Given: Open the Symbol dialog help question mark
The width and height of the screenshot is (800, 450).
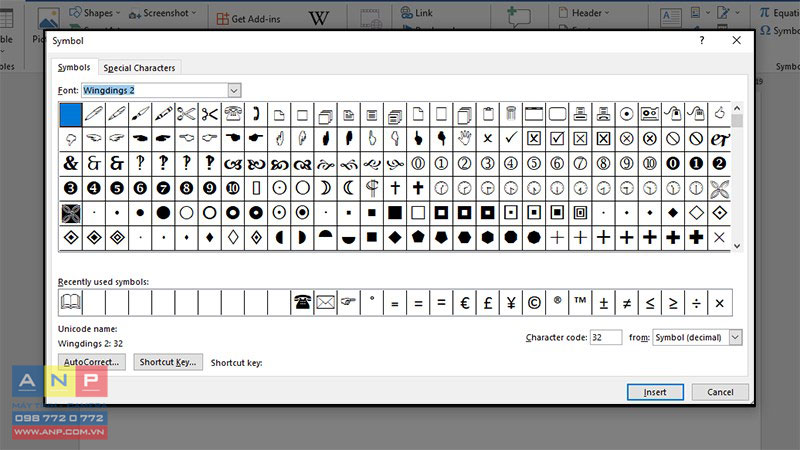Looking at the screenshot, I should click(702, 40).
